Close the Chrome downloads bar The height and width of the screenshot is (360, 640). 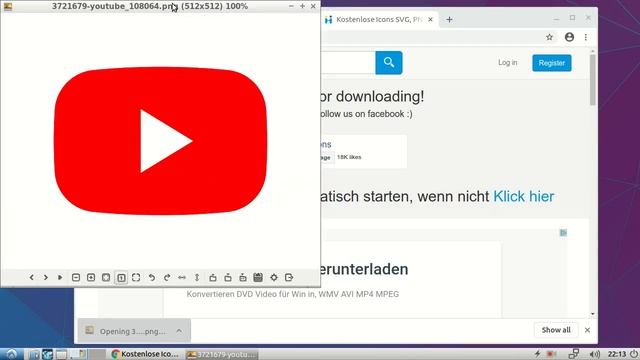pyautogui.click(x=587, y=330)
